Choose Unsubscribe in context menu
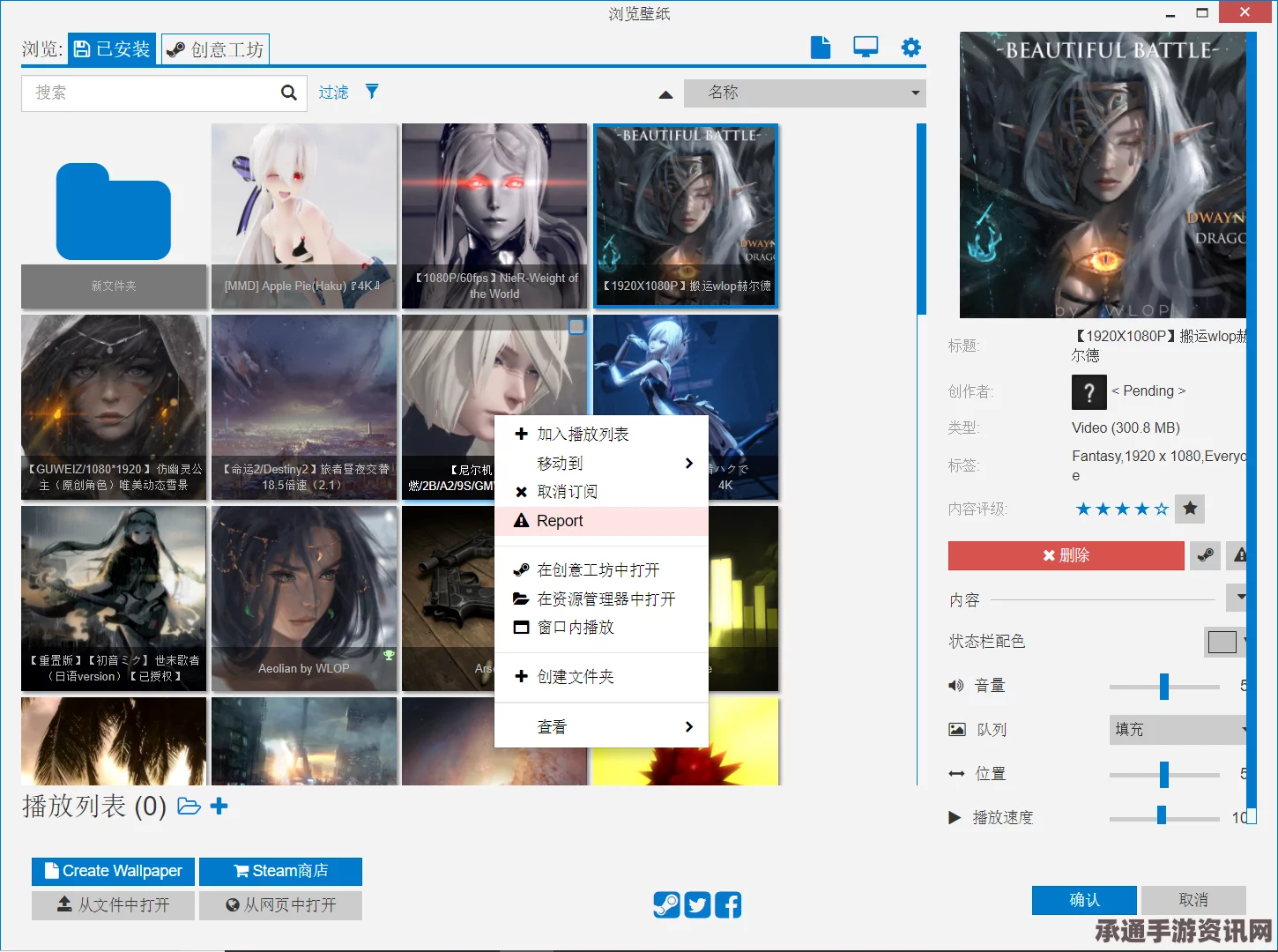The width and height of the screenshot is (1278, 952). click(x=601, y=492)
